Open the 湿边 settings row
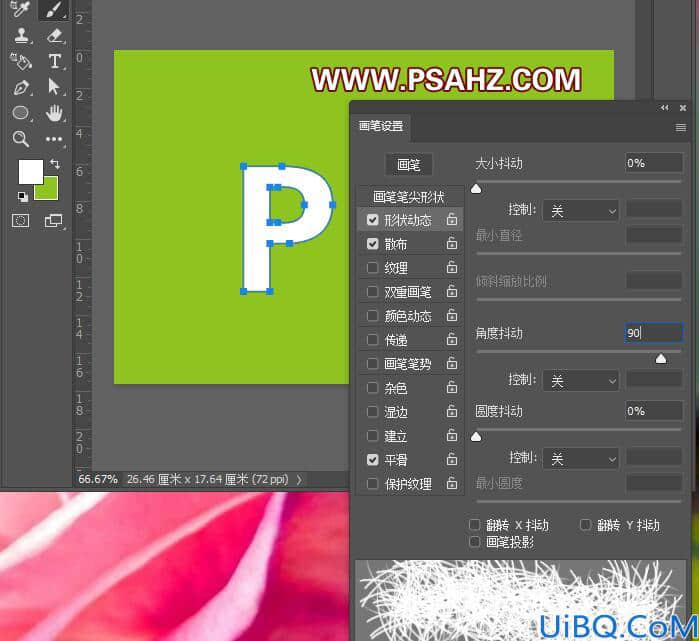 (x=411, y=412)
